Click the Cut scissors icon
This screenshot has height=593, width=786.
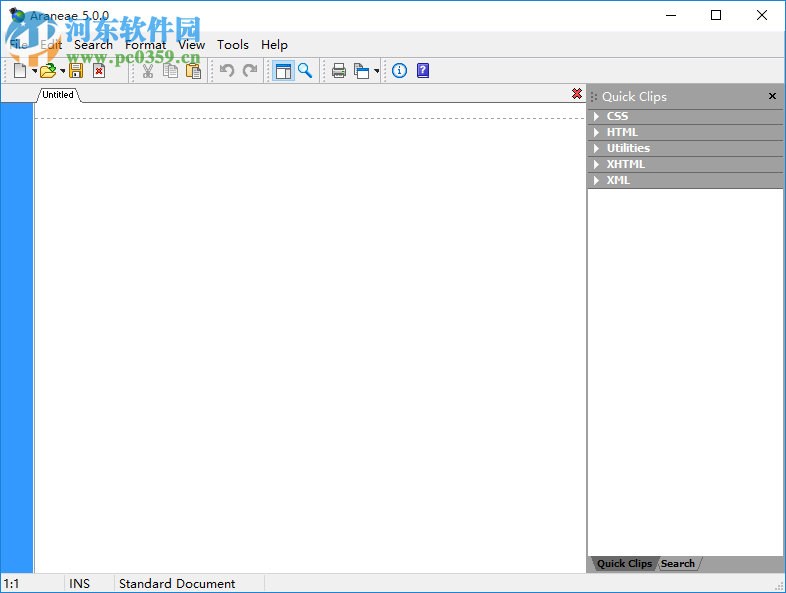(148, 71)
